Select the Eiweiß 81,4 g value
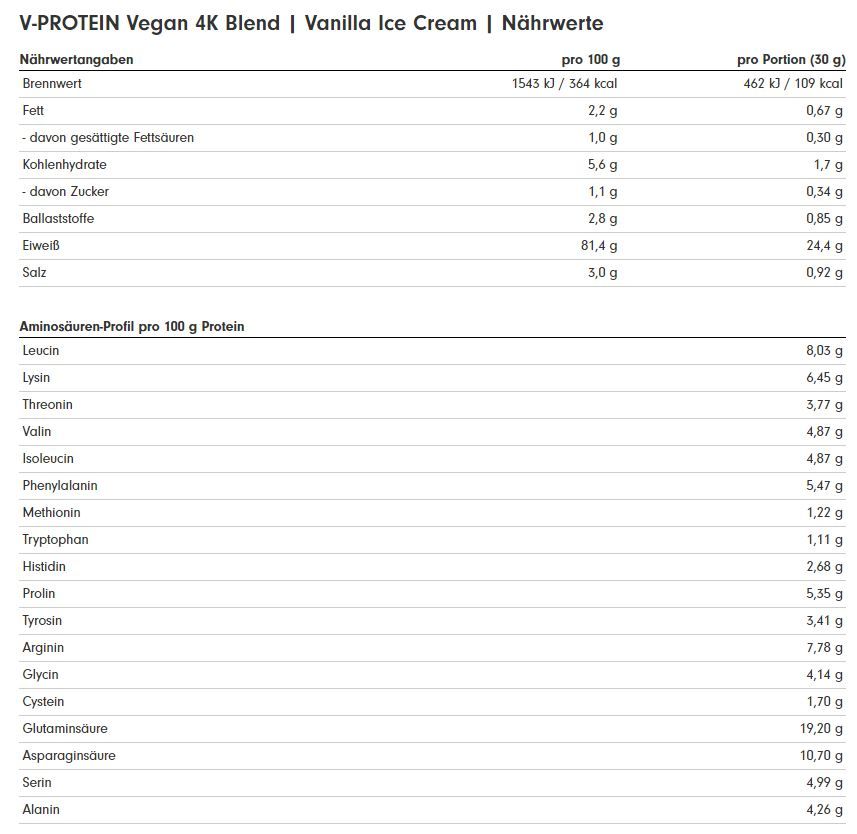The image size is (857, 834). click(599, 245)
